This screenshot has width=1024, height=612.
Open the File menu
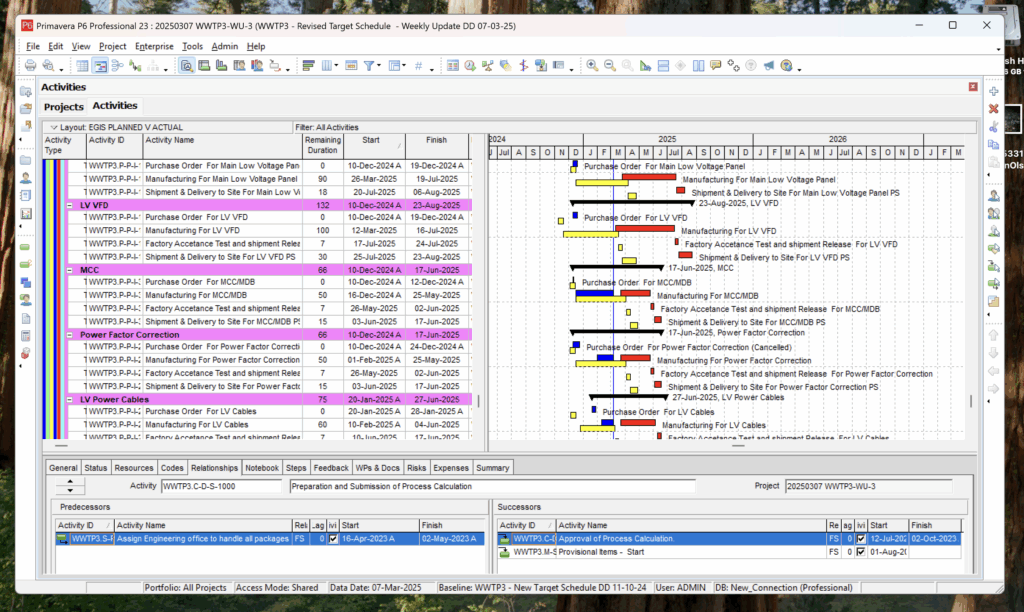click(33, 46)
